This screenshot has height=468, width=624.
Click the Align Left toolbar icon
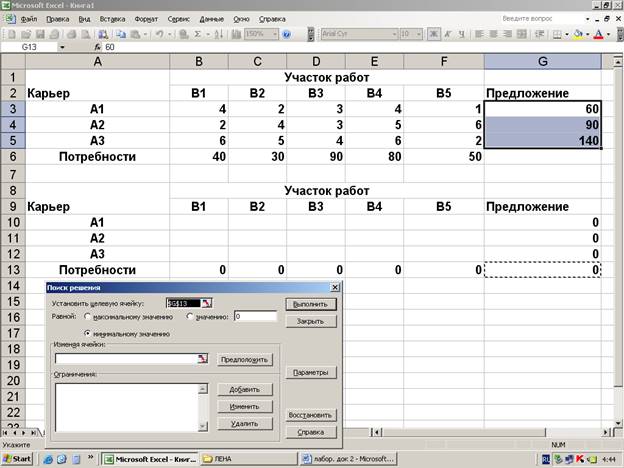[x=479, y=34]
